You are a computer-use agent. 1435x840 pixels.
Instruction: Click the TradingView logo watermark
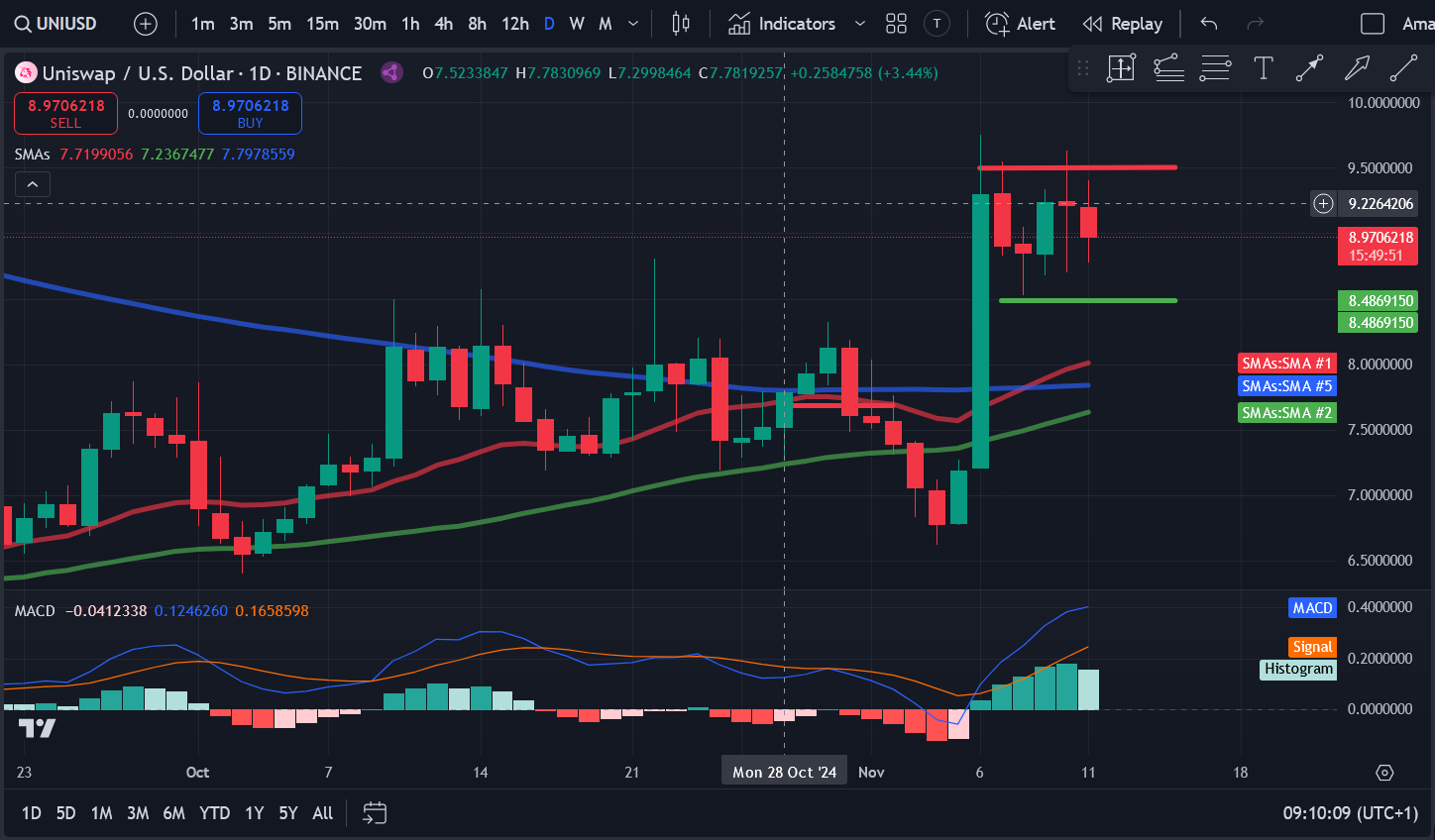click(x=37, y=728)
